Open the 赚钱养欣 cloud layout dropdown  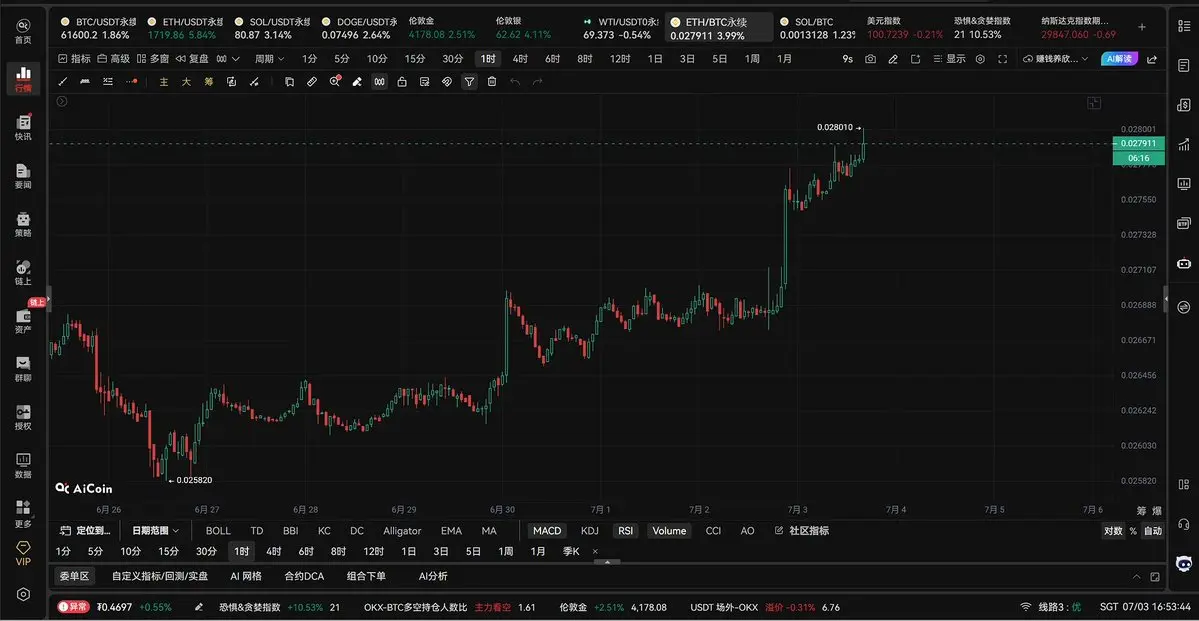point(1057,59)
